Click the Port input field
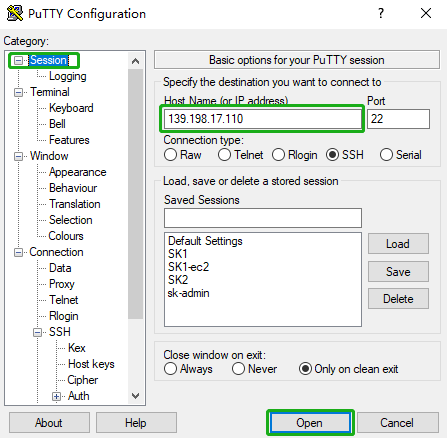The height and width of the screenshot is (438, 447). pyautogui.click(x=398, y=119)
